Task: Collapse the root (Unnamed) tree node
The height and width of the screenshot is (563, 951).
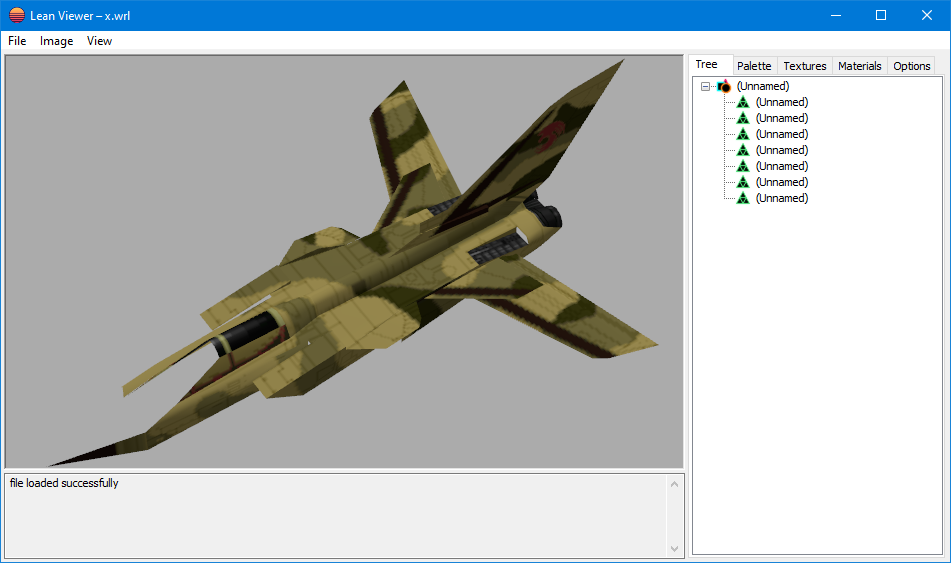Action: point(706,87)
